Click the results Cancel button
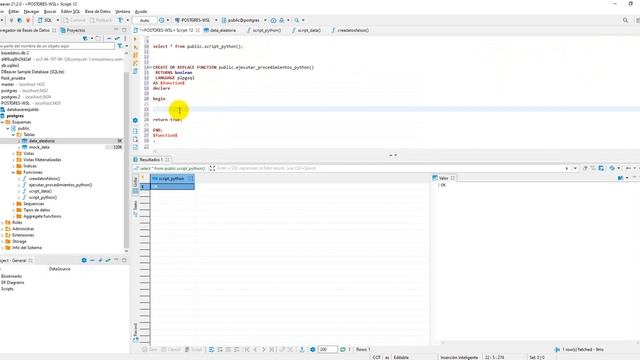640x360 pixels. [171, 349]
